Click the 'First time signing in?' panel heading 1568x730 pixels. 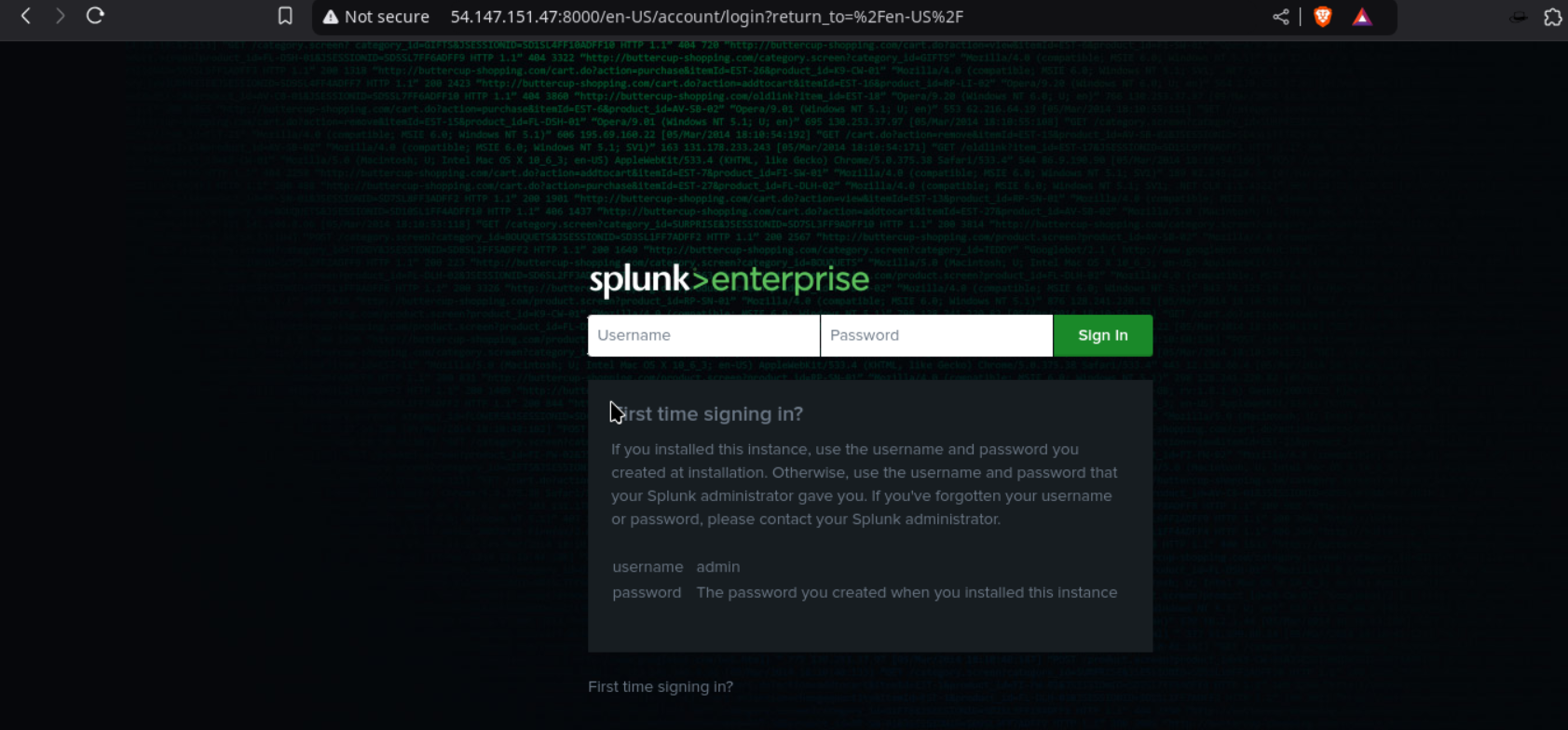[x=708, y=414]
